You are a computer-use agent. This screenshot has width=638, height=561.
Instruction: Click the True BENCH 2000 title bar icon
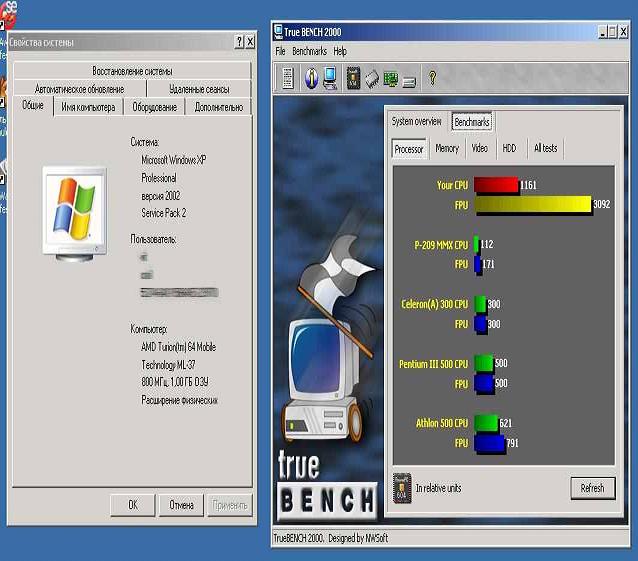[278, 32]
